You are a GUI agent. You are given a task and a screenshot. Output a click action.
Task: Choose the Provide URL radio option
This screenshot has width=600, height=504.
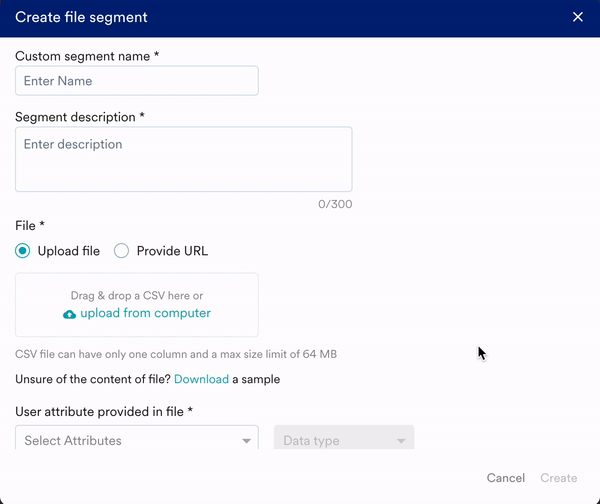121,251
